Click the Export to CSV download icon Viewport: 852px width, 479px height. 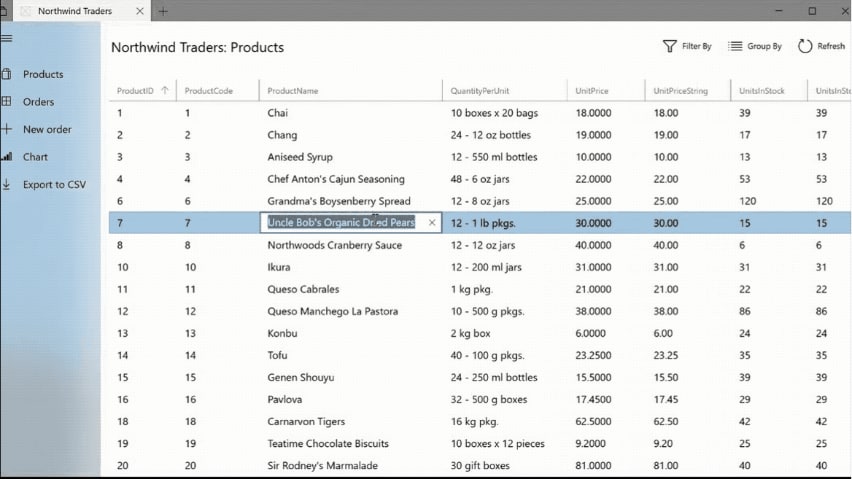(6, 184)
